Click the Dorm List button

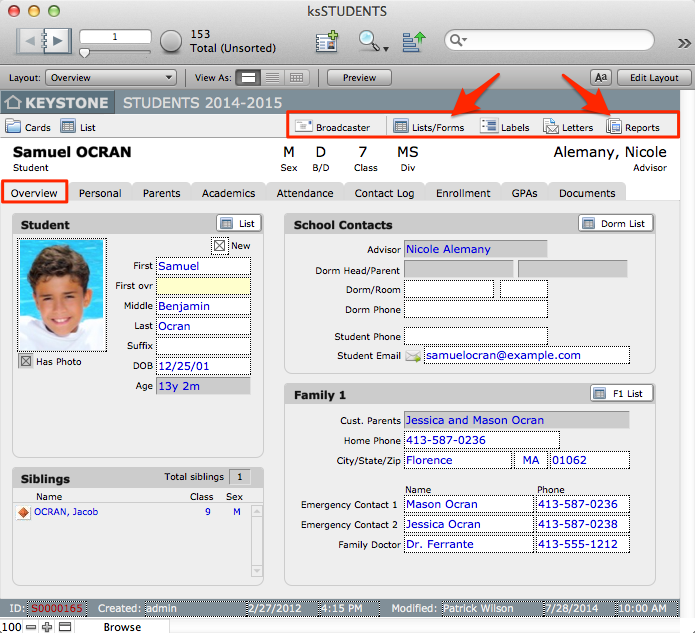(x=615, y=224)
